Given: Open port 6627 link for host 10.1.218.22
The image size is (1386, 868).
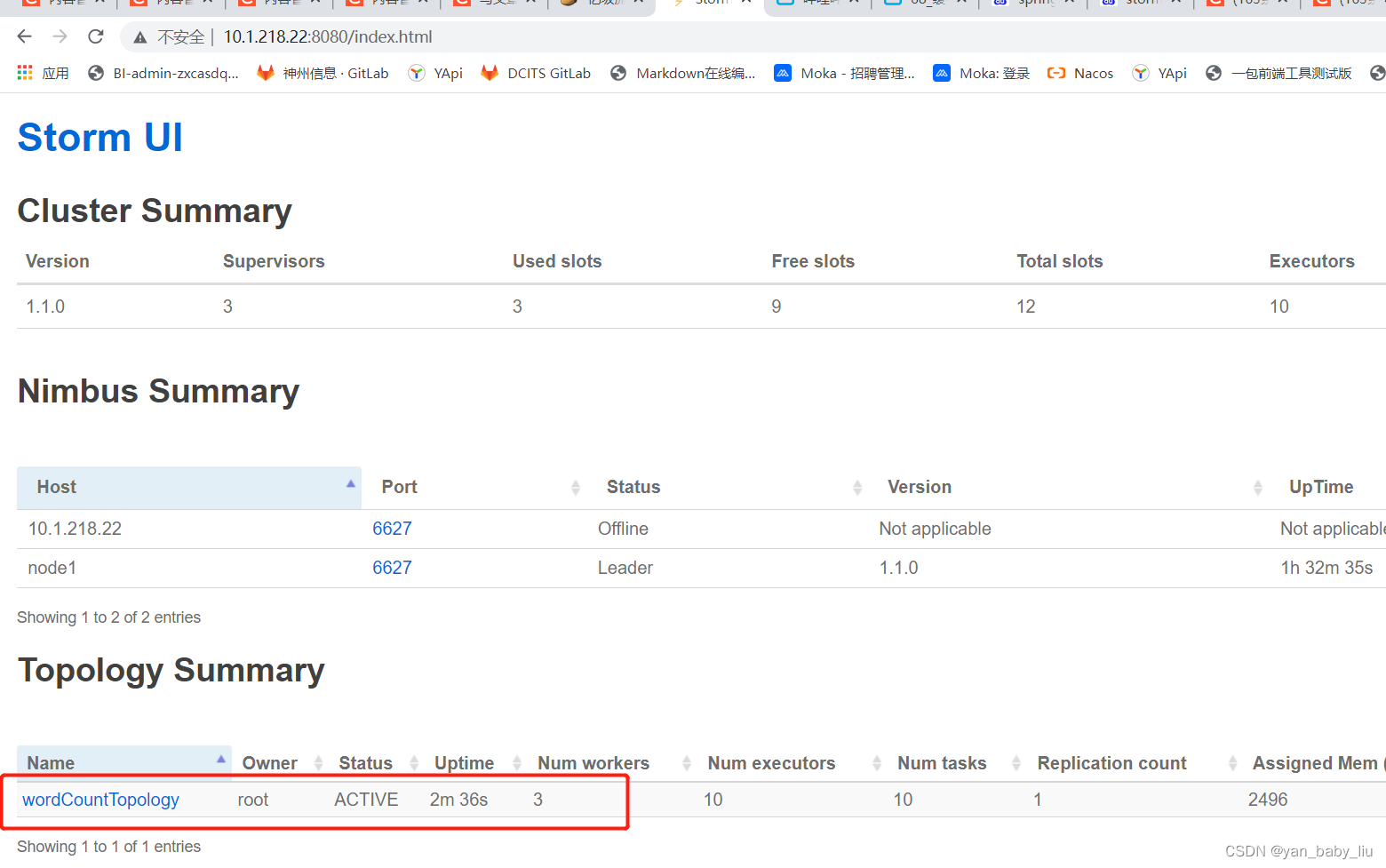Looking at the screenshot, I should point(392,529).
